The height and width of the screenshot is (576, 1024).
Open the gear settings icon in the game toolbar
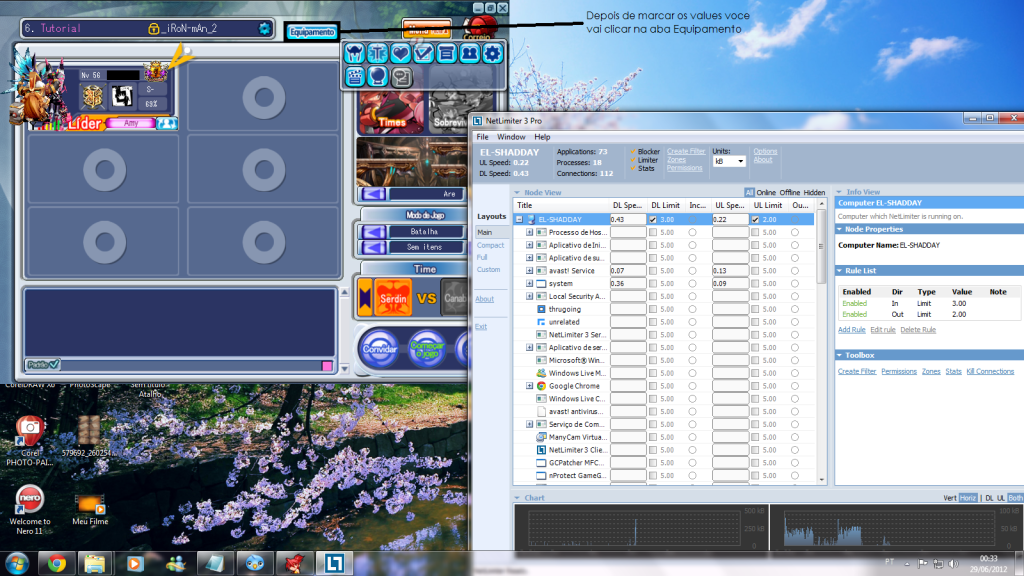[492, 53]
